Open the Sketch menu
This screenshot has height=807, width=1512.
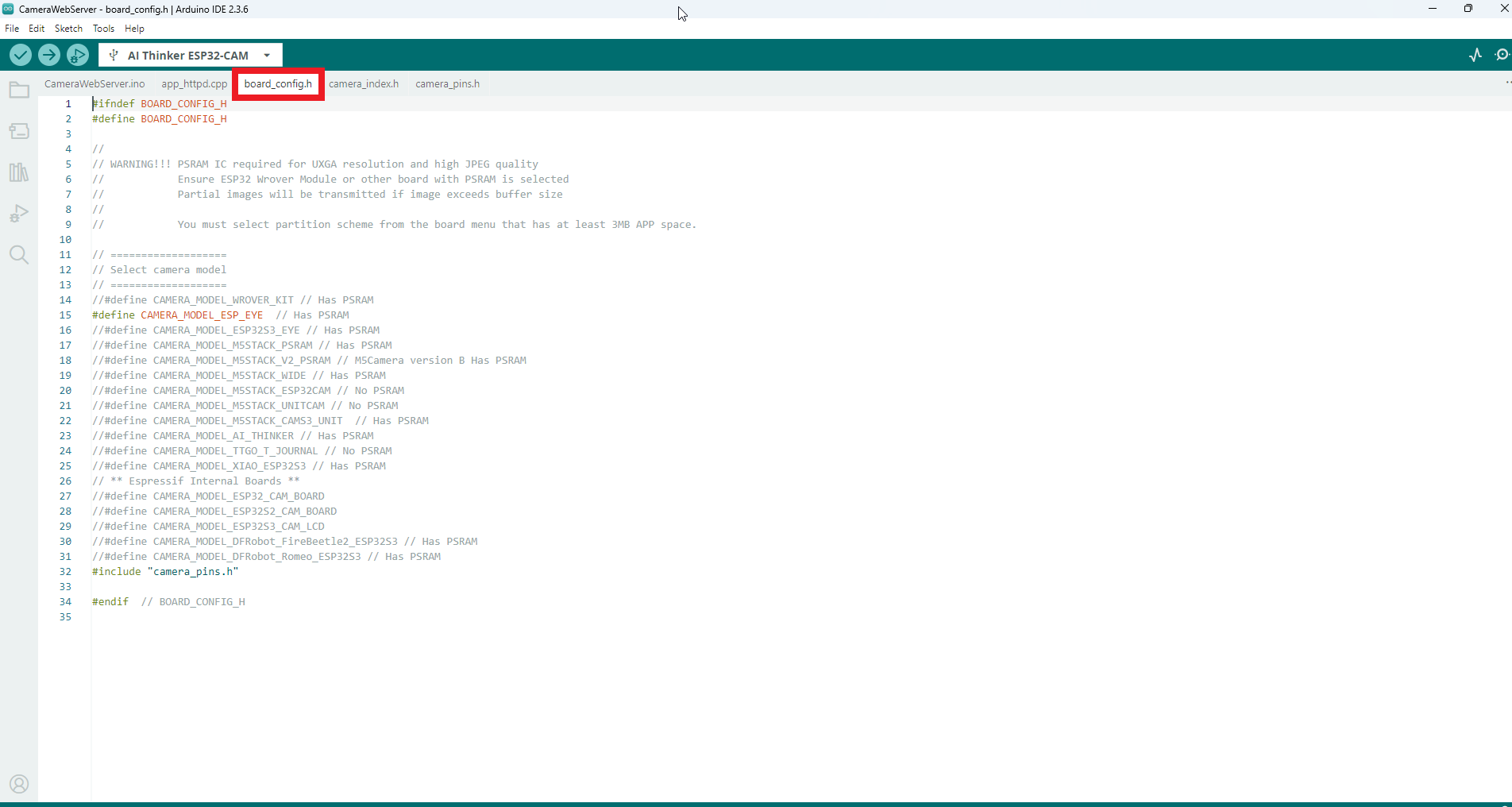[68, 29]
